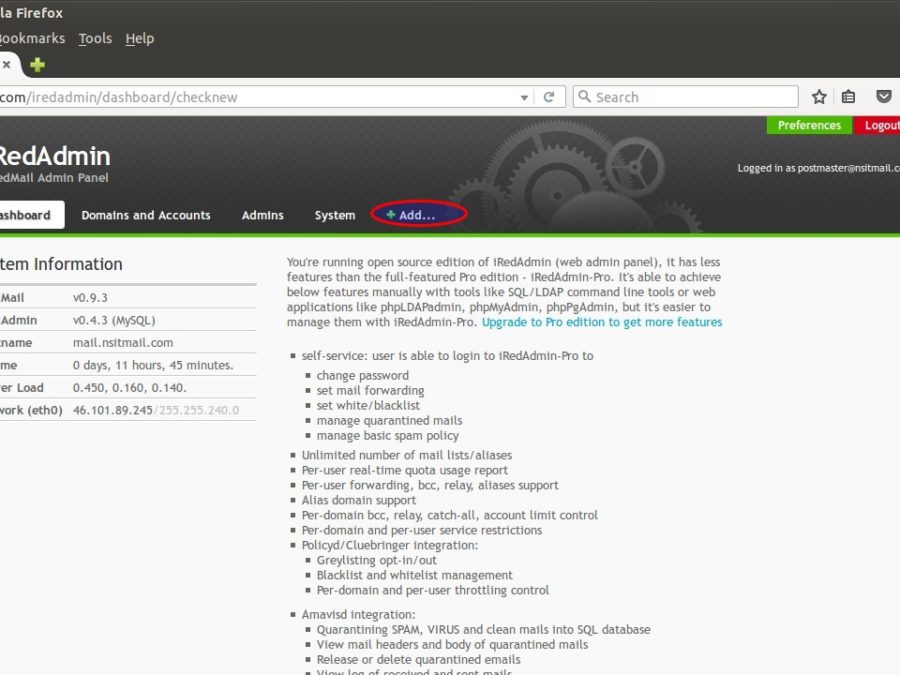
Task: Select the Dashboard tab
Action: click(26, 215)
